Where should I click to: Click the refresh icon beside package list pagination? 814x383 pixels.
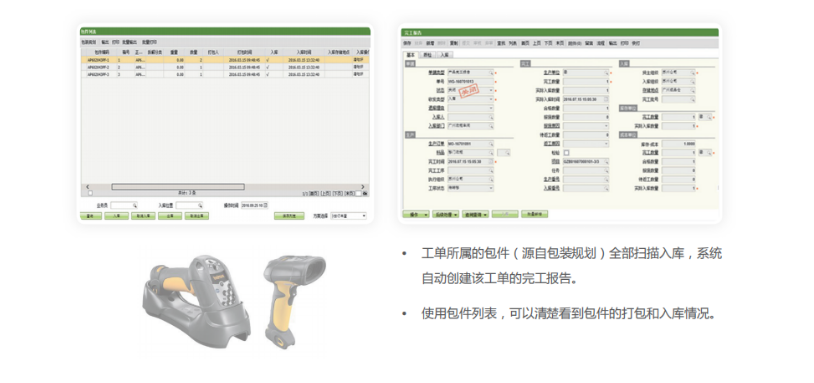365,193
